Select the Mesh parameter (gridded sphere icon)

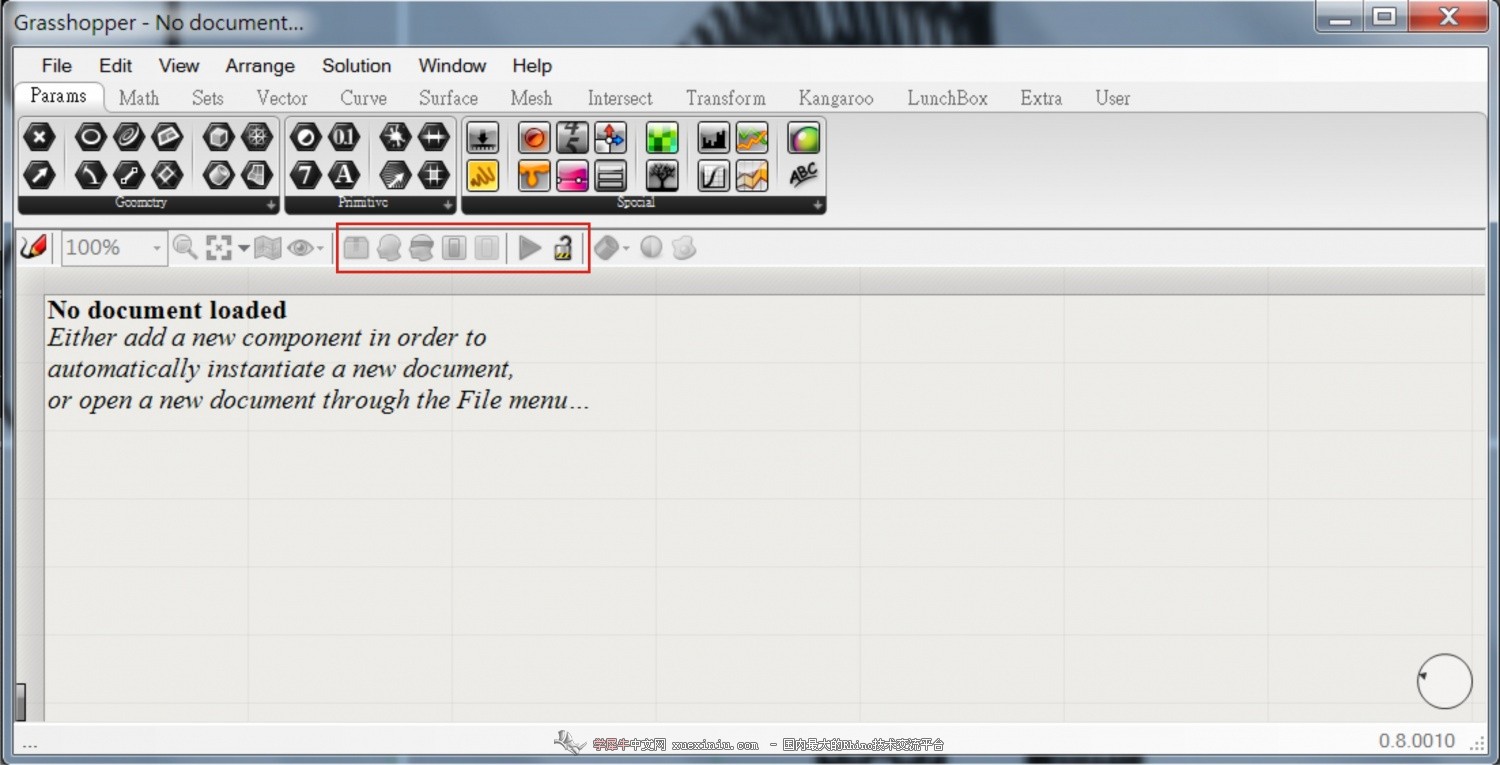click(257, 137)
